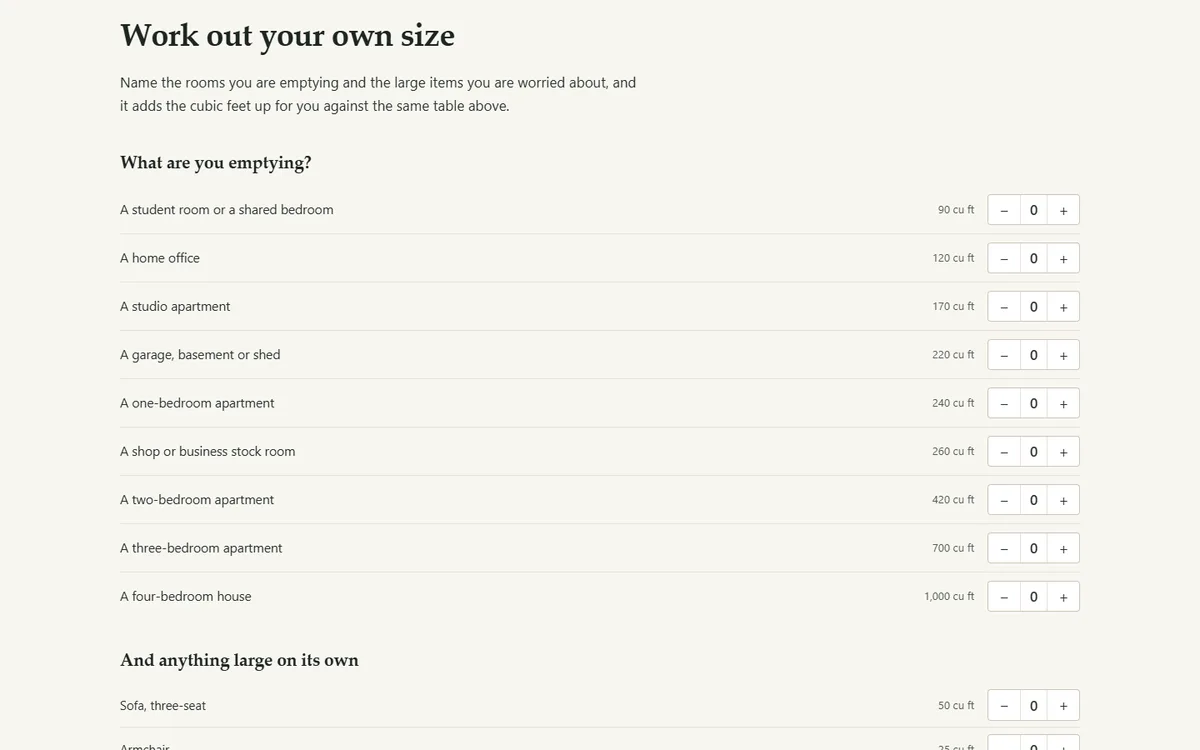Click the '170 cu ft' value
This screenshot has height=750, width=1200.
coord(953,307)
